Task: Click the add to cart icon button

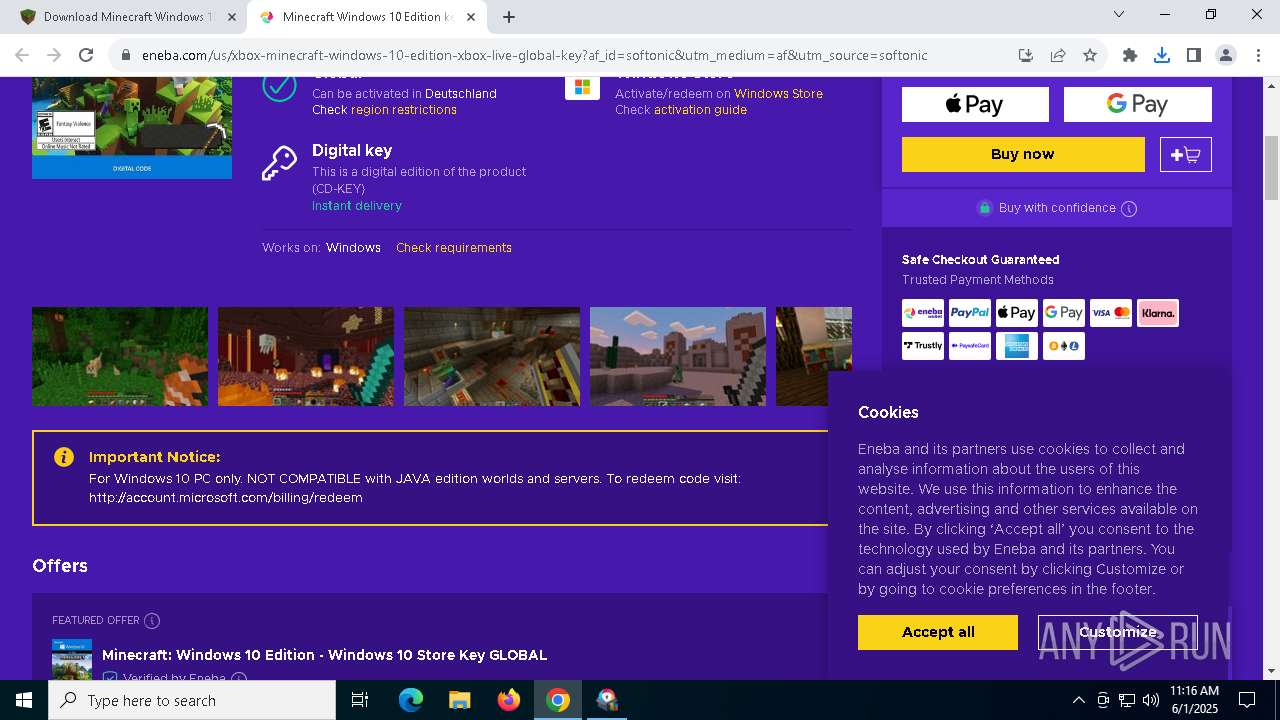Action: tap(1186, 154)
